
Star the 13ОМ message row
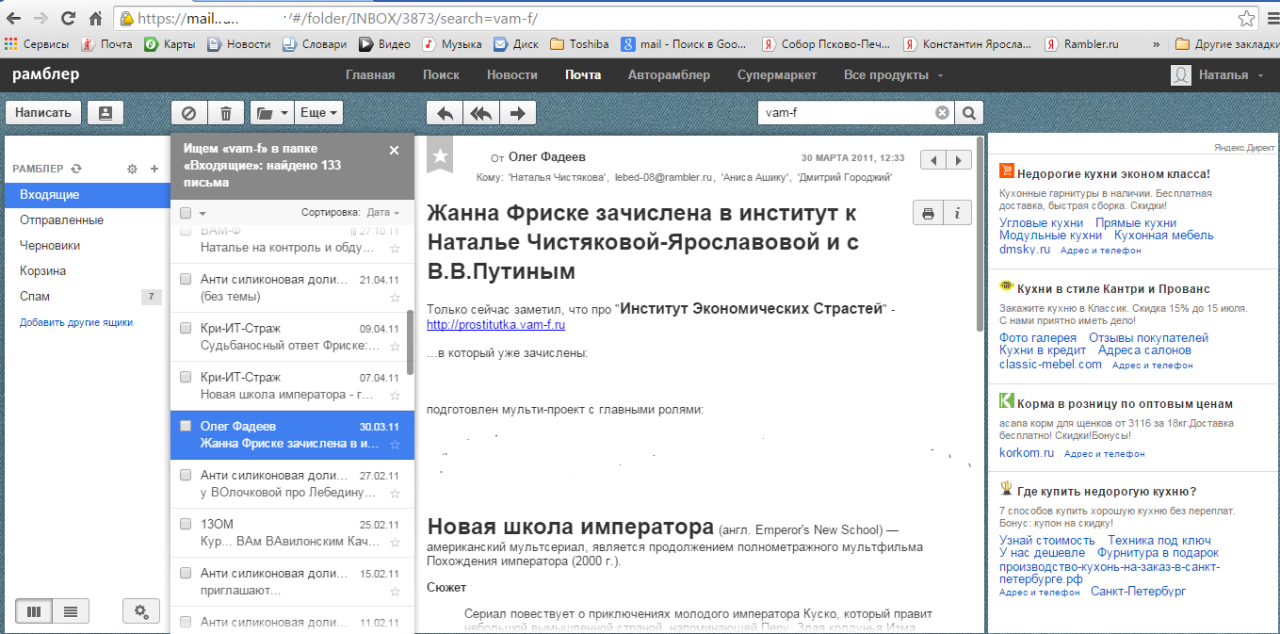(x=395, y=542)
